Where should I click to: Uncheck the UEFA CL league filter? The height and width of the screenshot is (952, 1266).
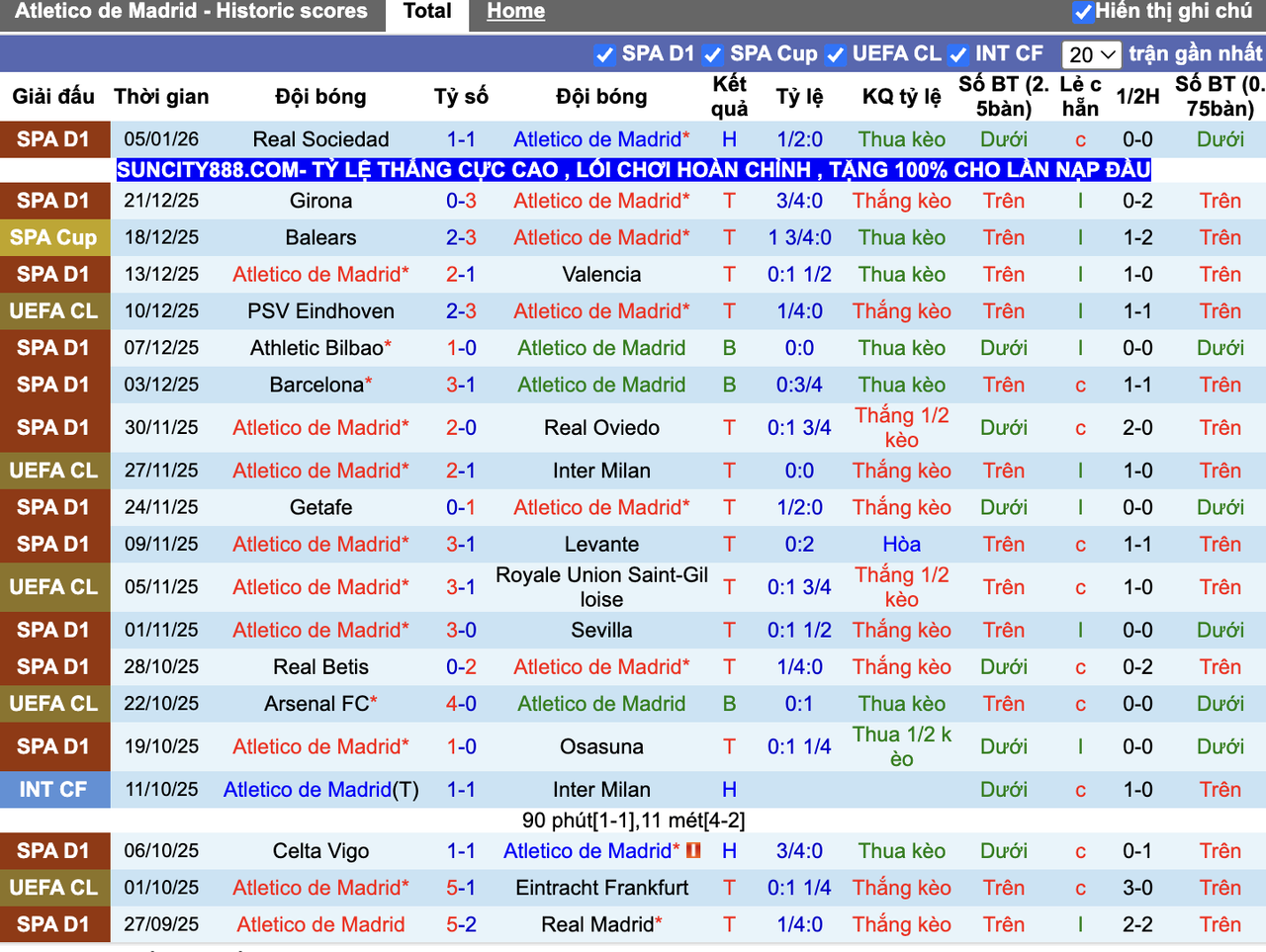[836, 55]
